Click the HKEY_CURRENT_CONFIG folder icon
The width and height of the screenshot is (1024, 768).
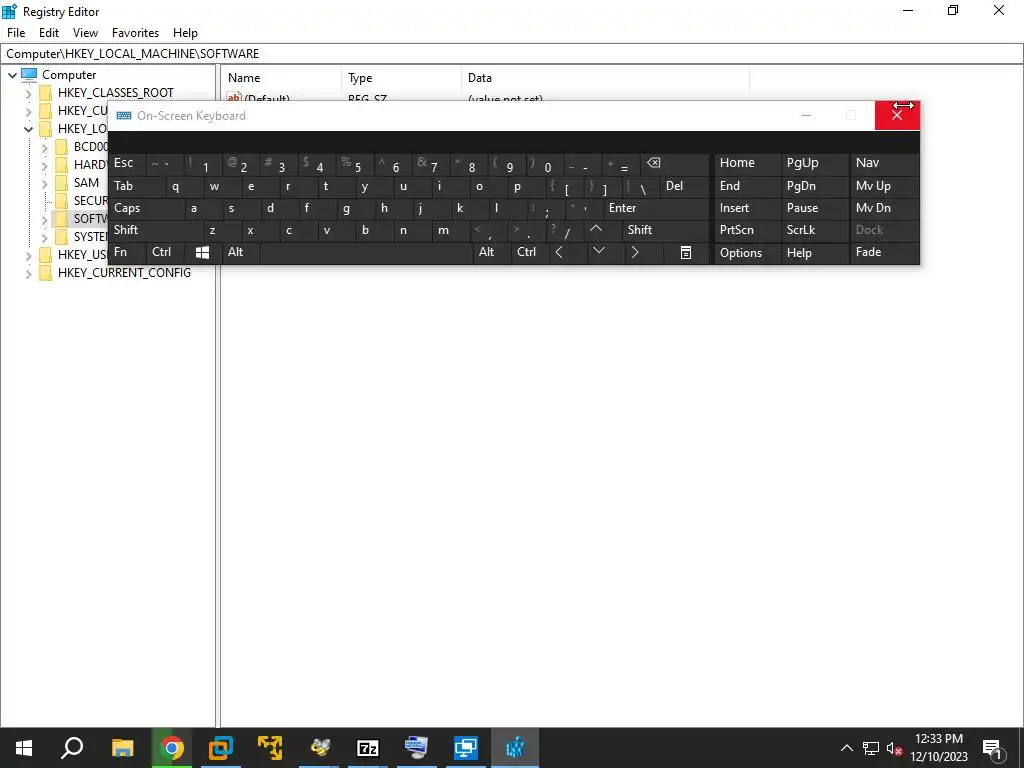(46, 273)
